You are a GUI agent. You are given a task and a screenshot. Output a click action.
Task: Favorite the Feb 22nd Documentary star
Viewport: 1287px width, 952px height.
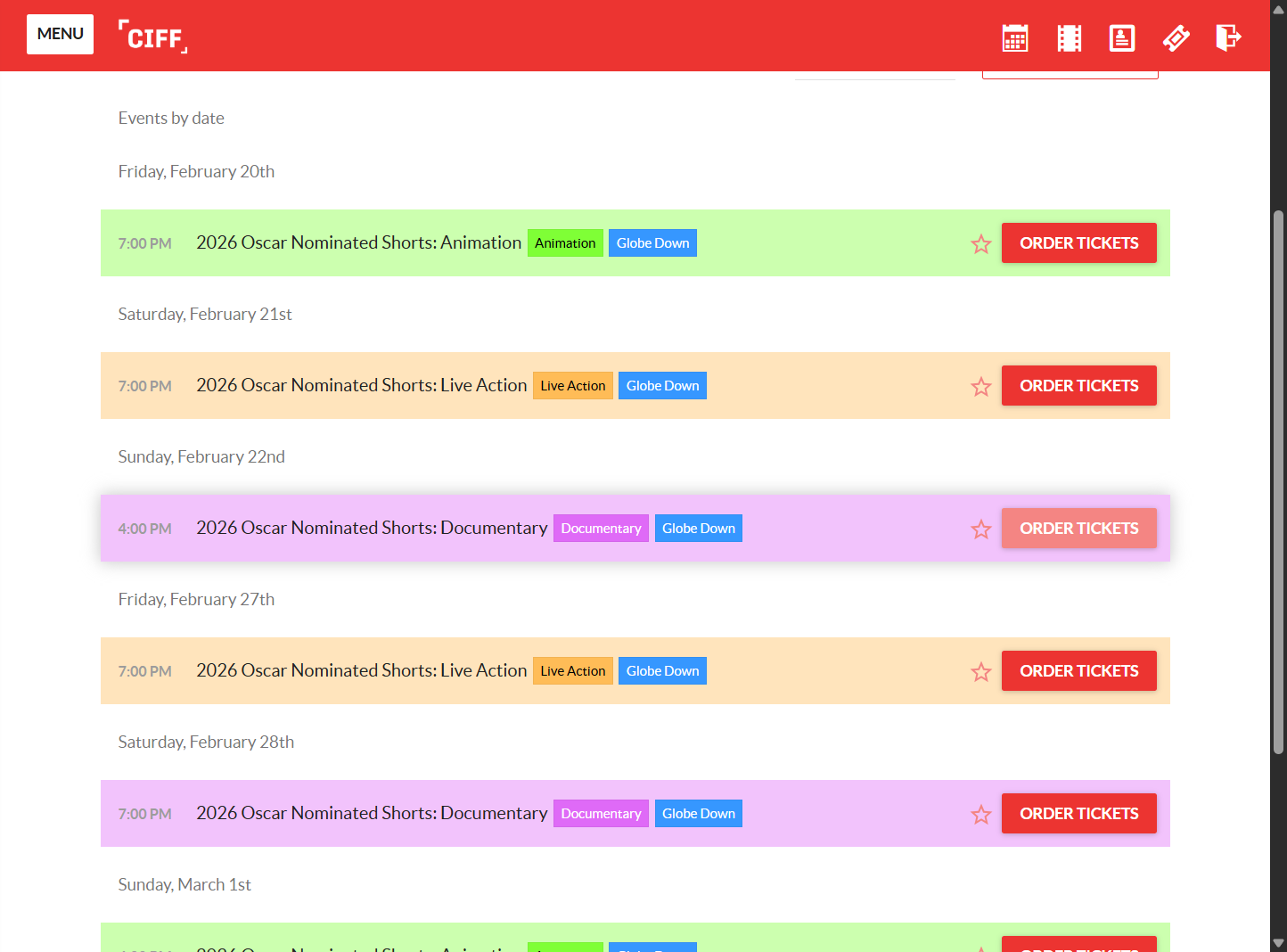(981, 529)
